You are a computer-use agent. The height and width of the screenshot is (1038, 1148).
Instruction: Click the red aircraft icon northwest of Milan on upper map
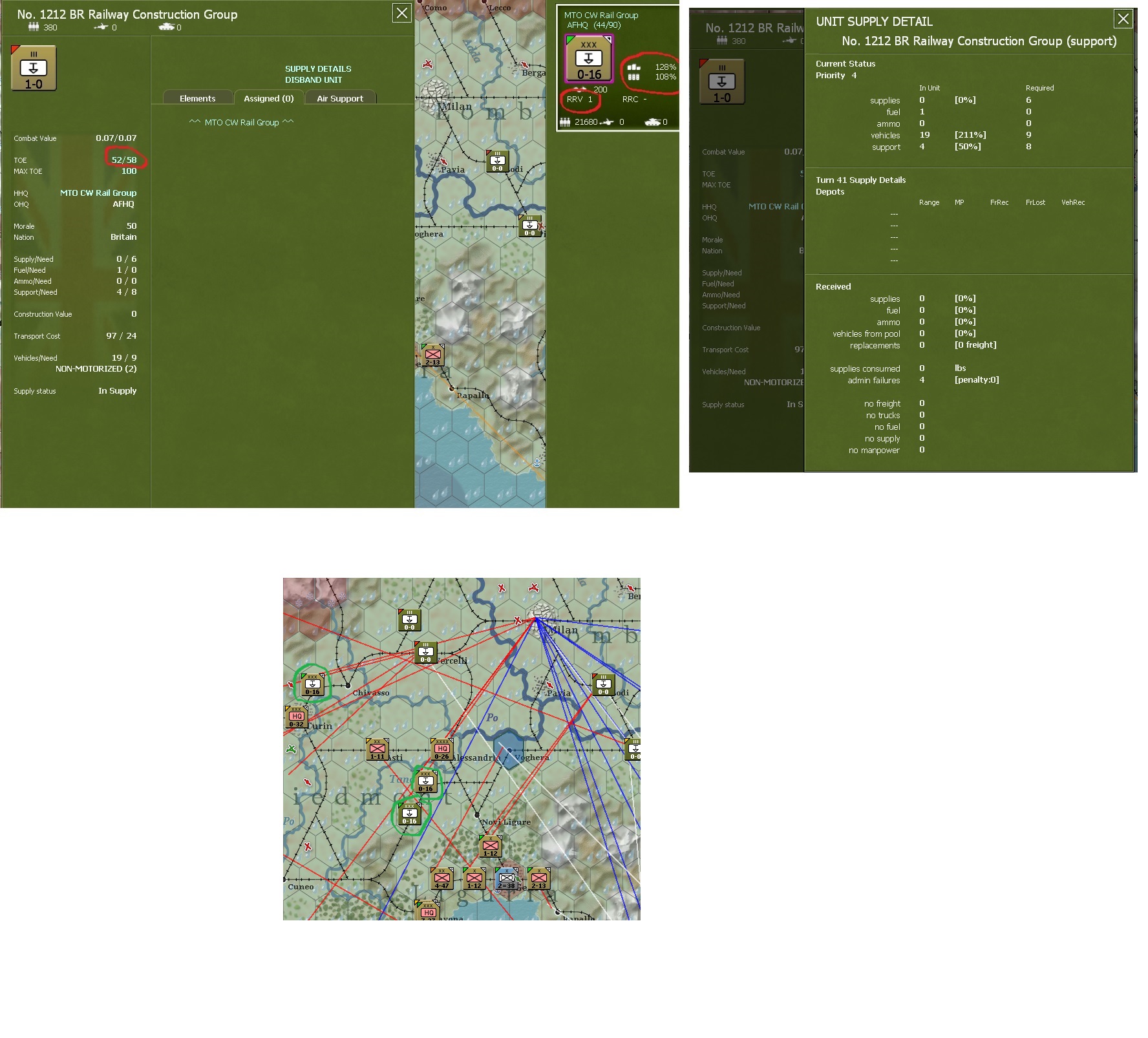pyautogui.click(x=428, y=64)
